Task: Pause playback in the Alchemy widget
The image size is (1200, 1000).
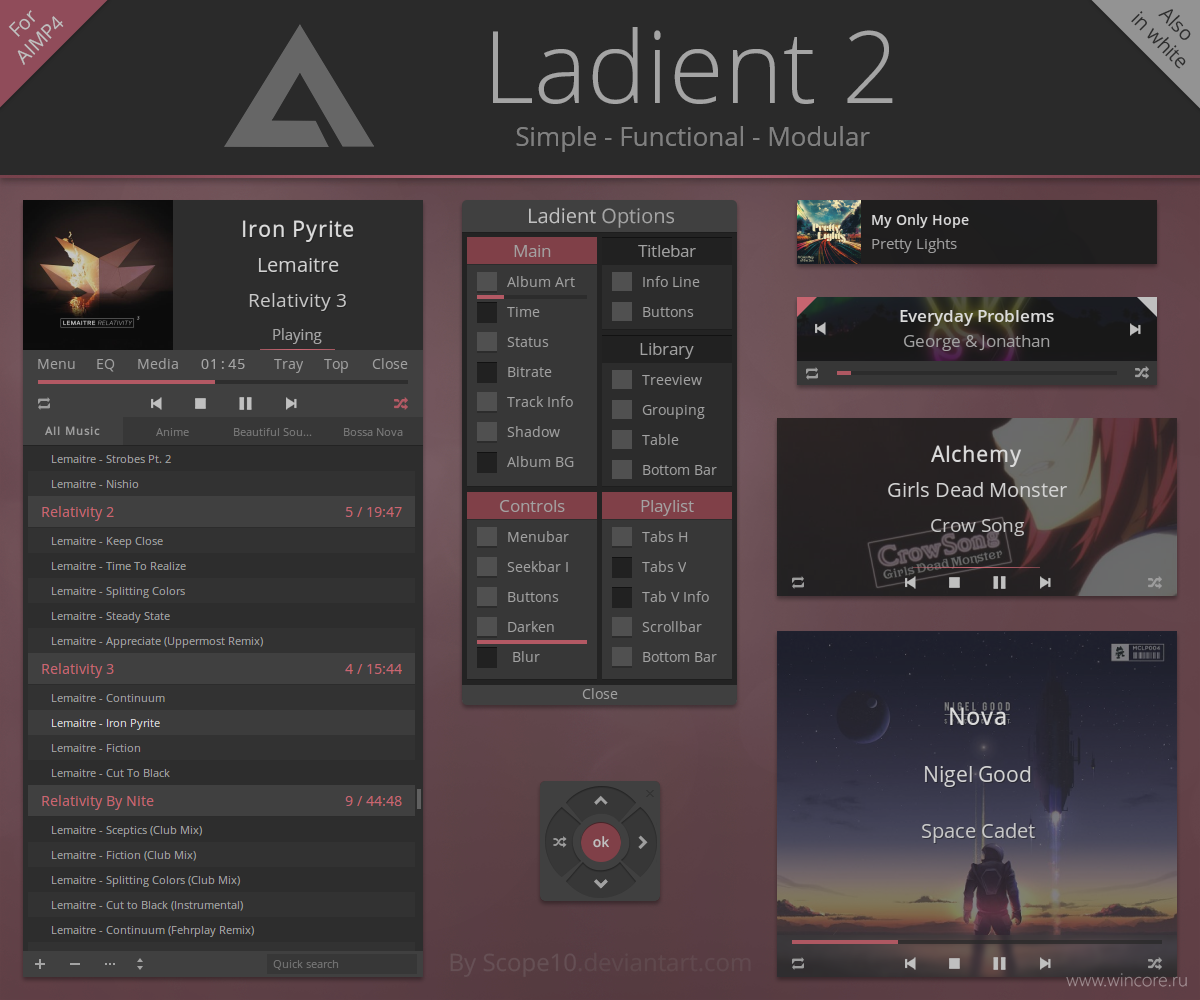Action: pos(999,582)
